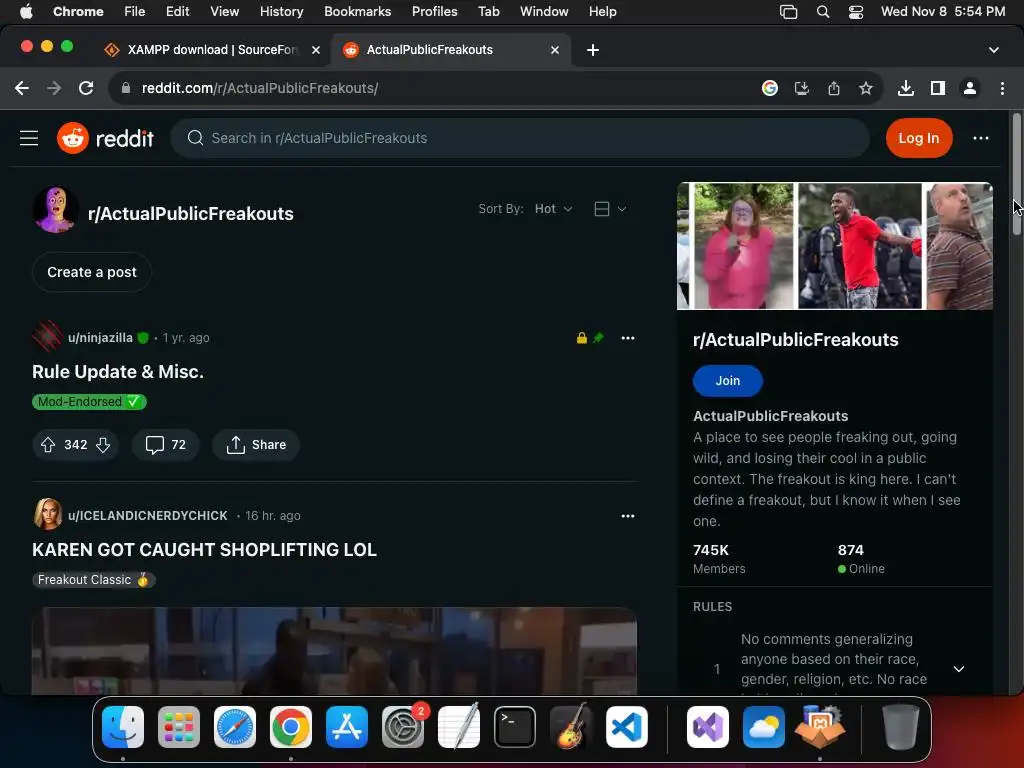This screenshot has height=768, width=1024.
Task: Open the u/ICELANDICNERDYCHICK profile link
Action: point(148,516)
